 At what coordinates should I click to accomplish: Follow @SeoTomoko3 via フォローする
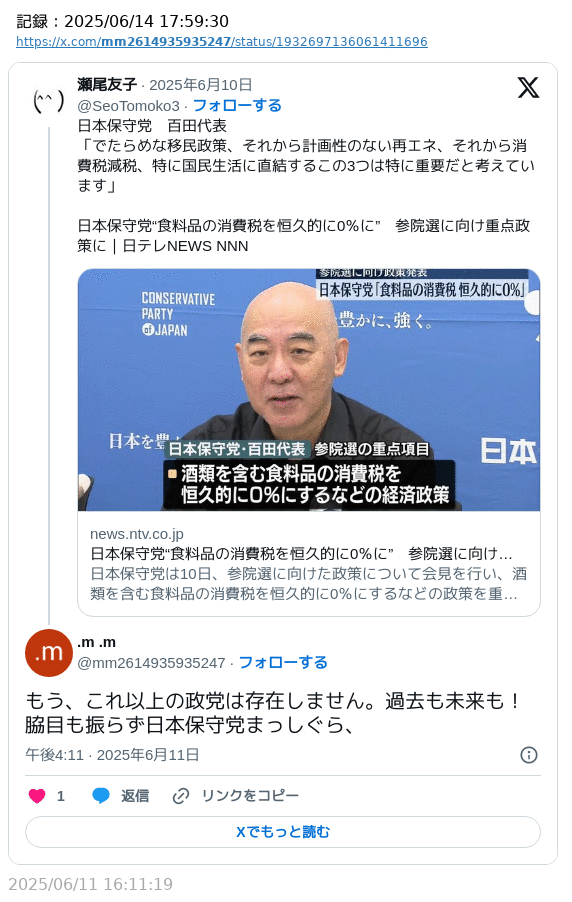pos(237,105)
